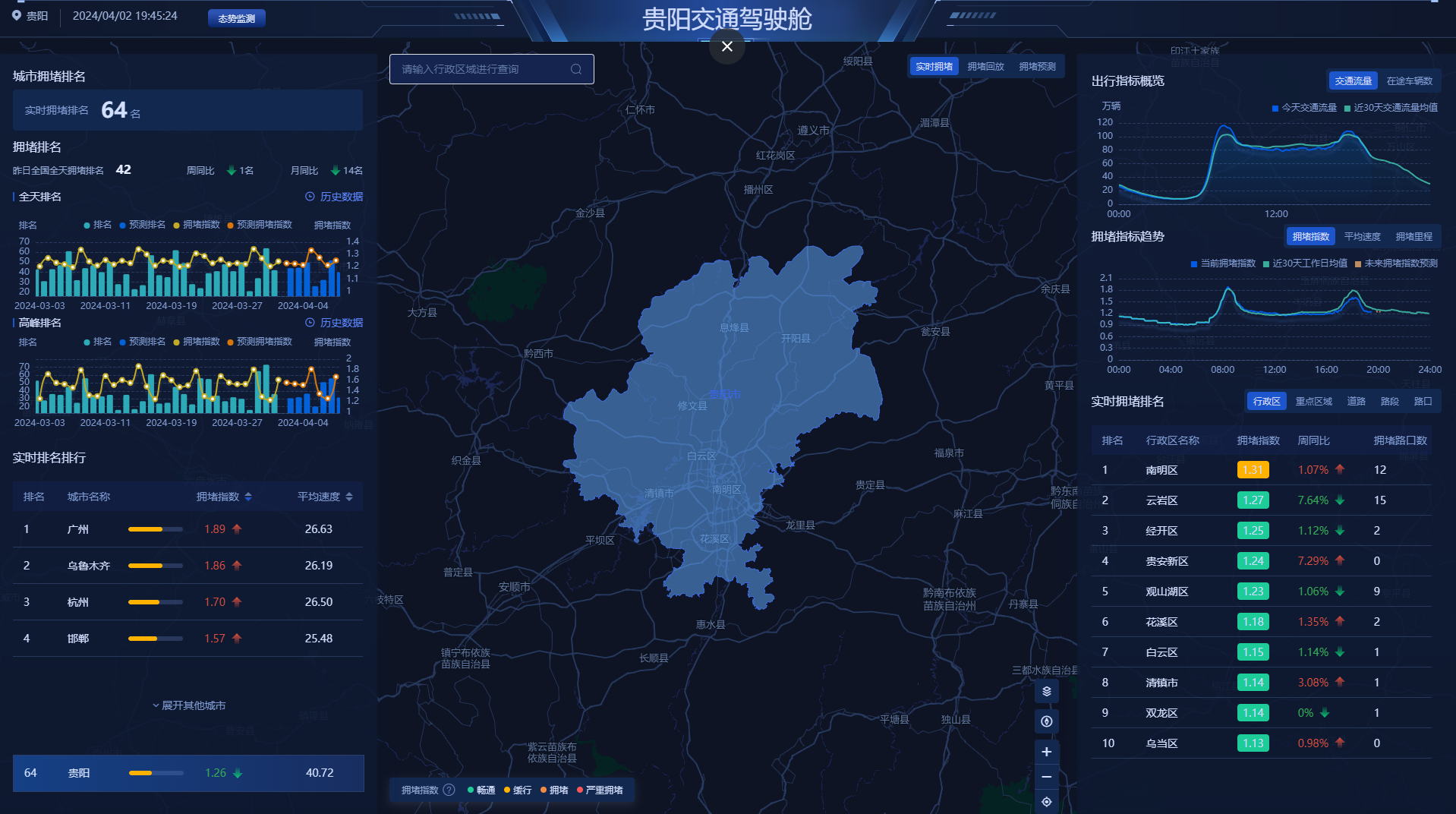Click the compass reset icon on map
1456x814 pixels.
1046,721
